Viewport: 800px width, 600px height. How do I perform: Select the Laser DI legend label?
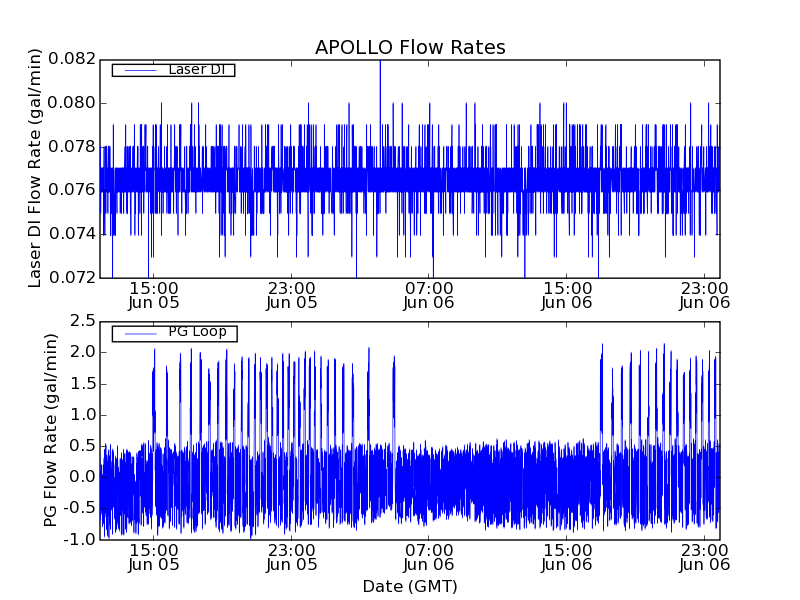pyautogui.click(x=199, y=69)
